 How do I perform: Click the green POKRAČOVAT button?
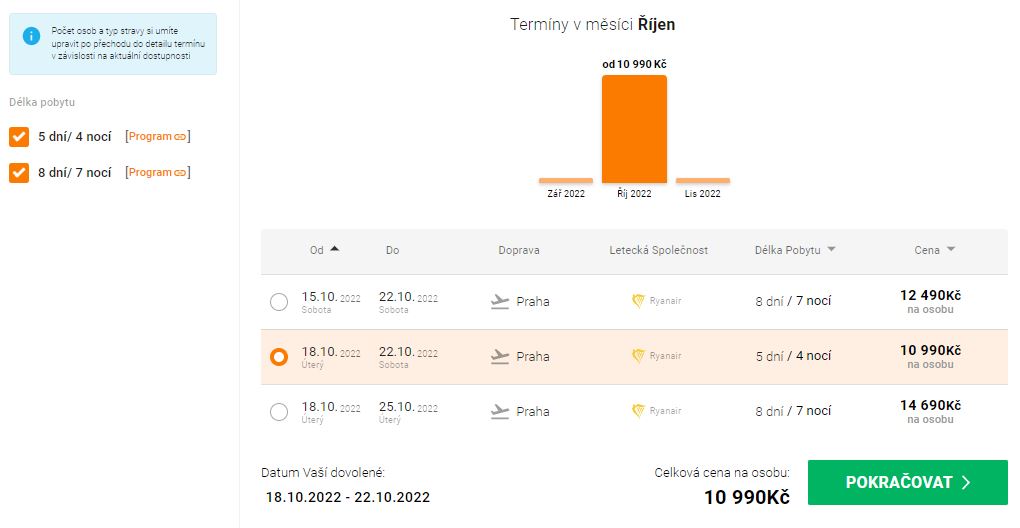(x=907, y=482)
